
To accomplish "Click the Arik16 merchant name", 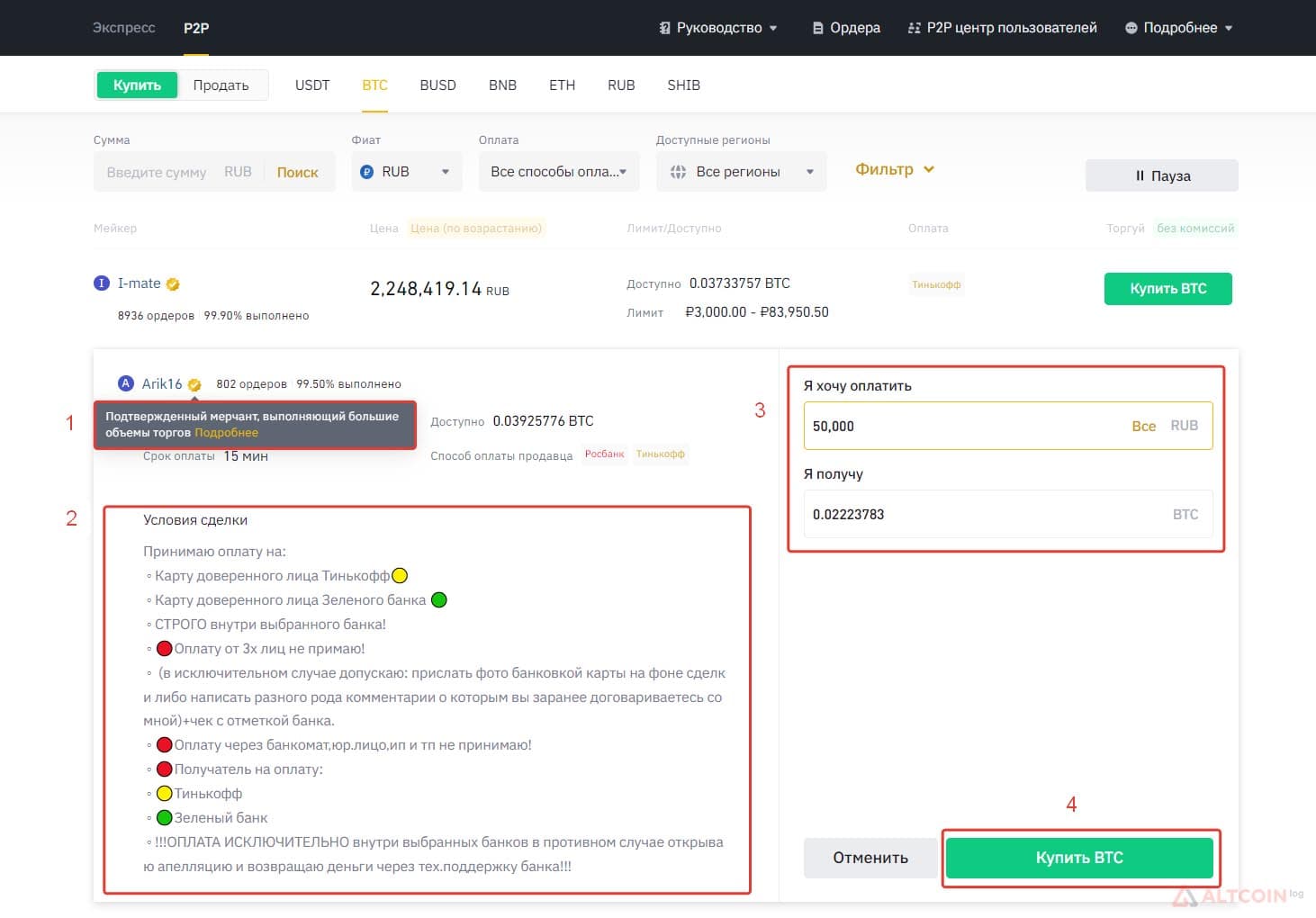I will [162, 383].
